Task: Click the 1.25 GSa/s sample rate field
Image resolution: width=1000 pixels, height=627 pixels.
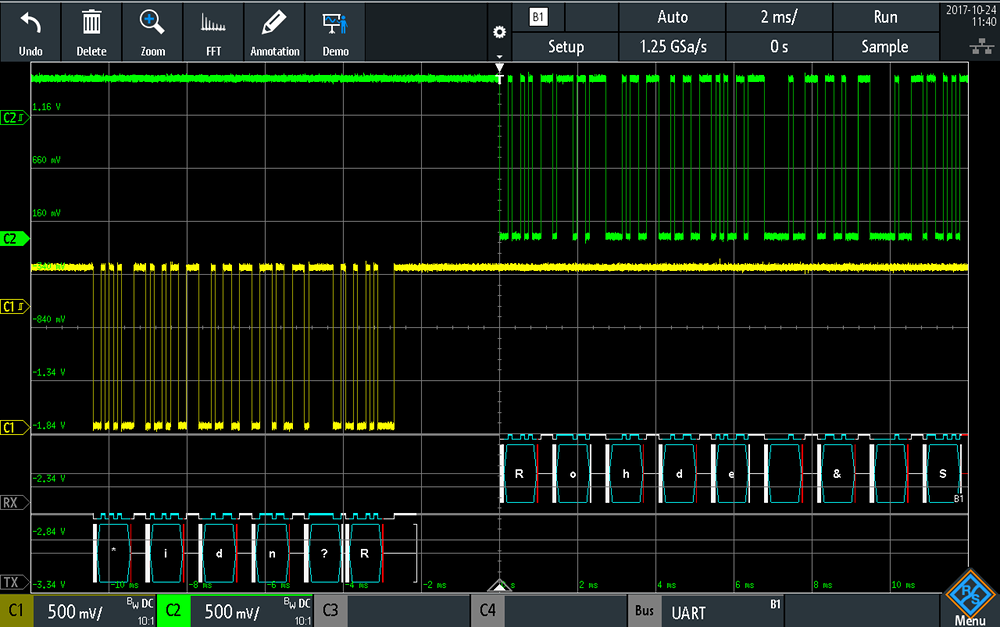Action: coord(672,47)
